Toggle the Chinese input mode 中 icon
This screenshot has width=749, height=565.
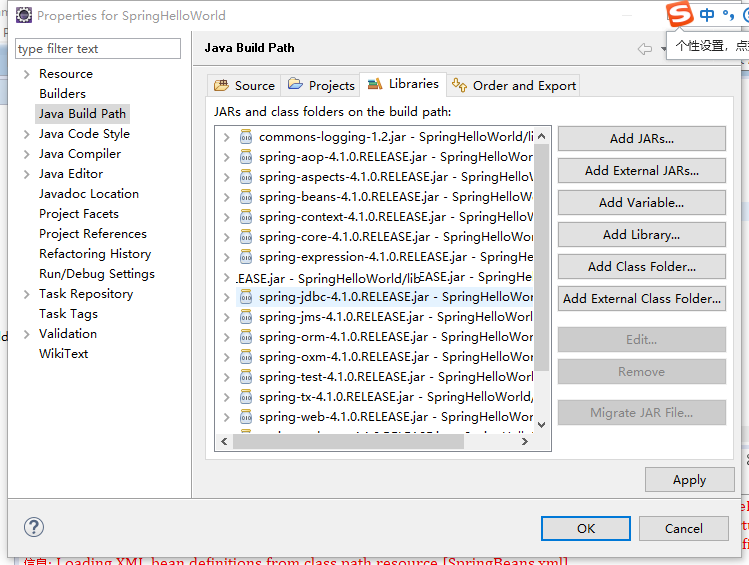click(707, 15)
